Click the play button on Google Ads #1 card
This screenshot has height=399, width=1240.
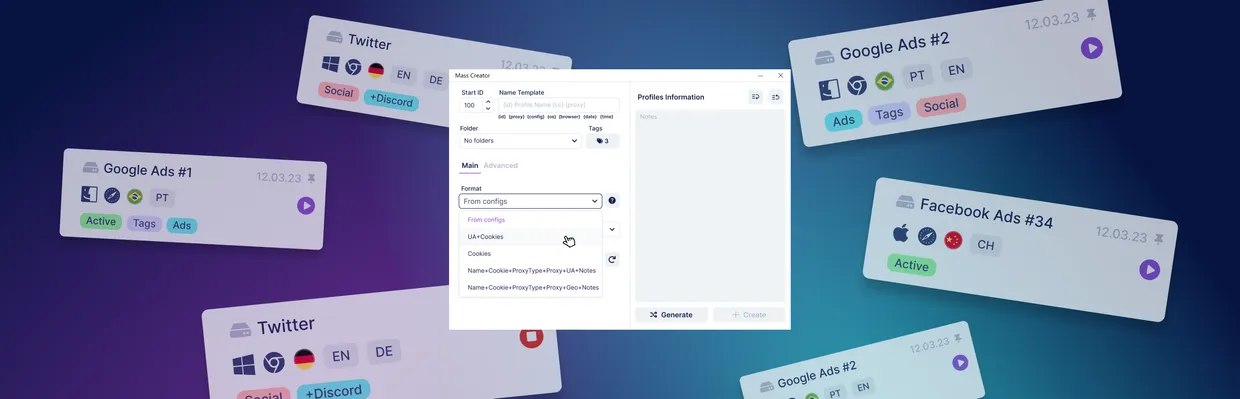306,206
